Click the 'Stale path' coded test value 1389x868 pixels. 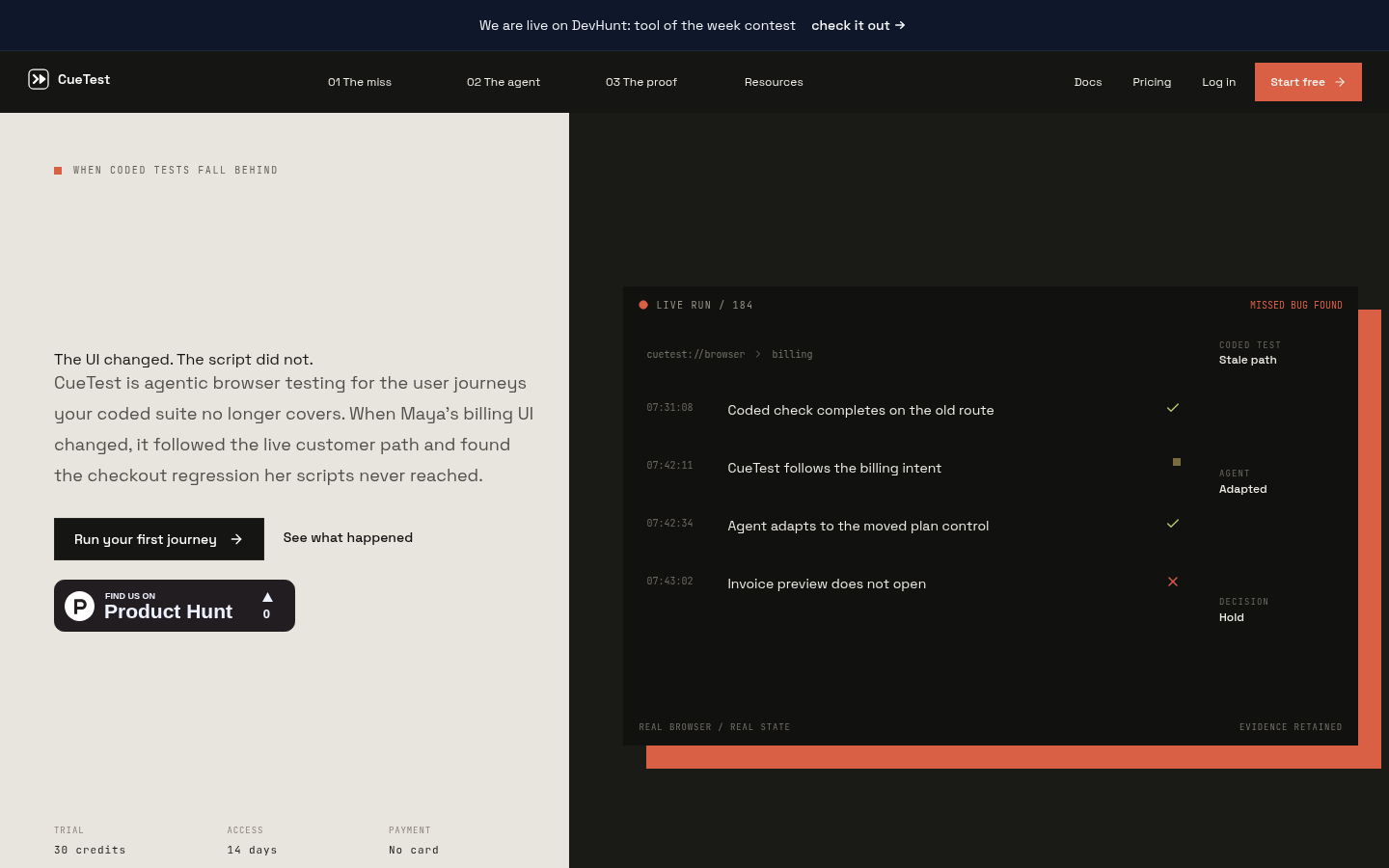(1247, 360)
